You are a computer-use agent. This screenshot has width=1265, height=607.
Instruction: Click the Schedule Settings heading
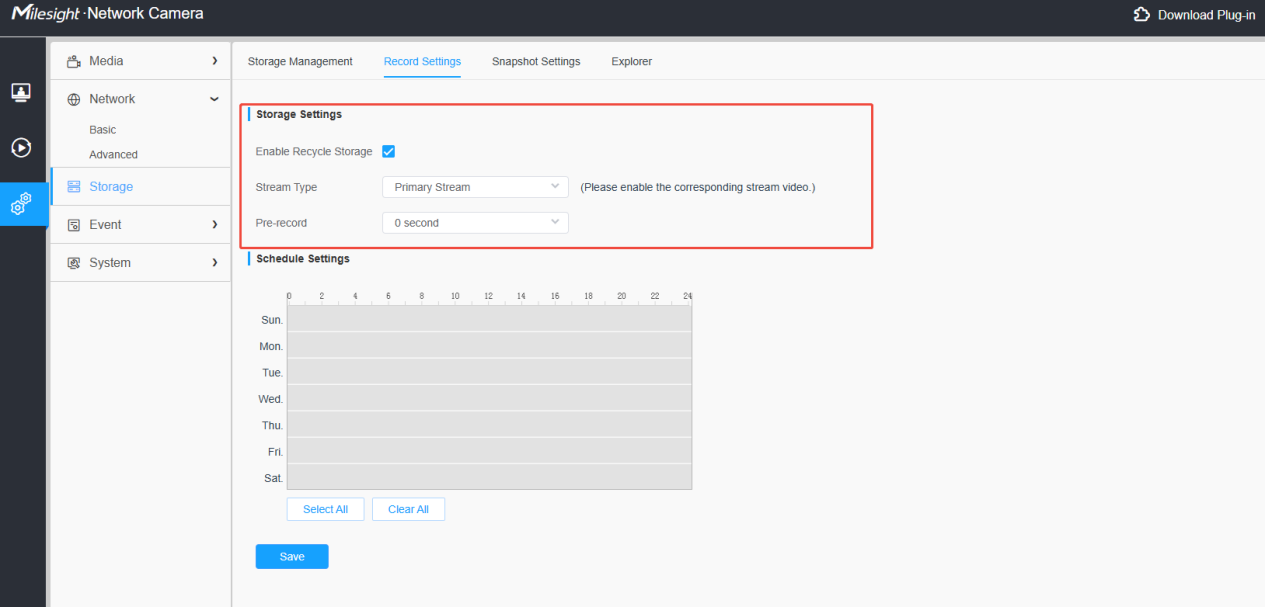[303, 259]
